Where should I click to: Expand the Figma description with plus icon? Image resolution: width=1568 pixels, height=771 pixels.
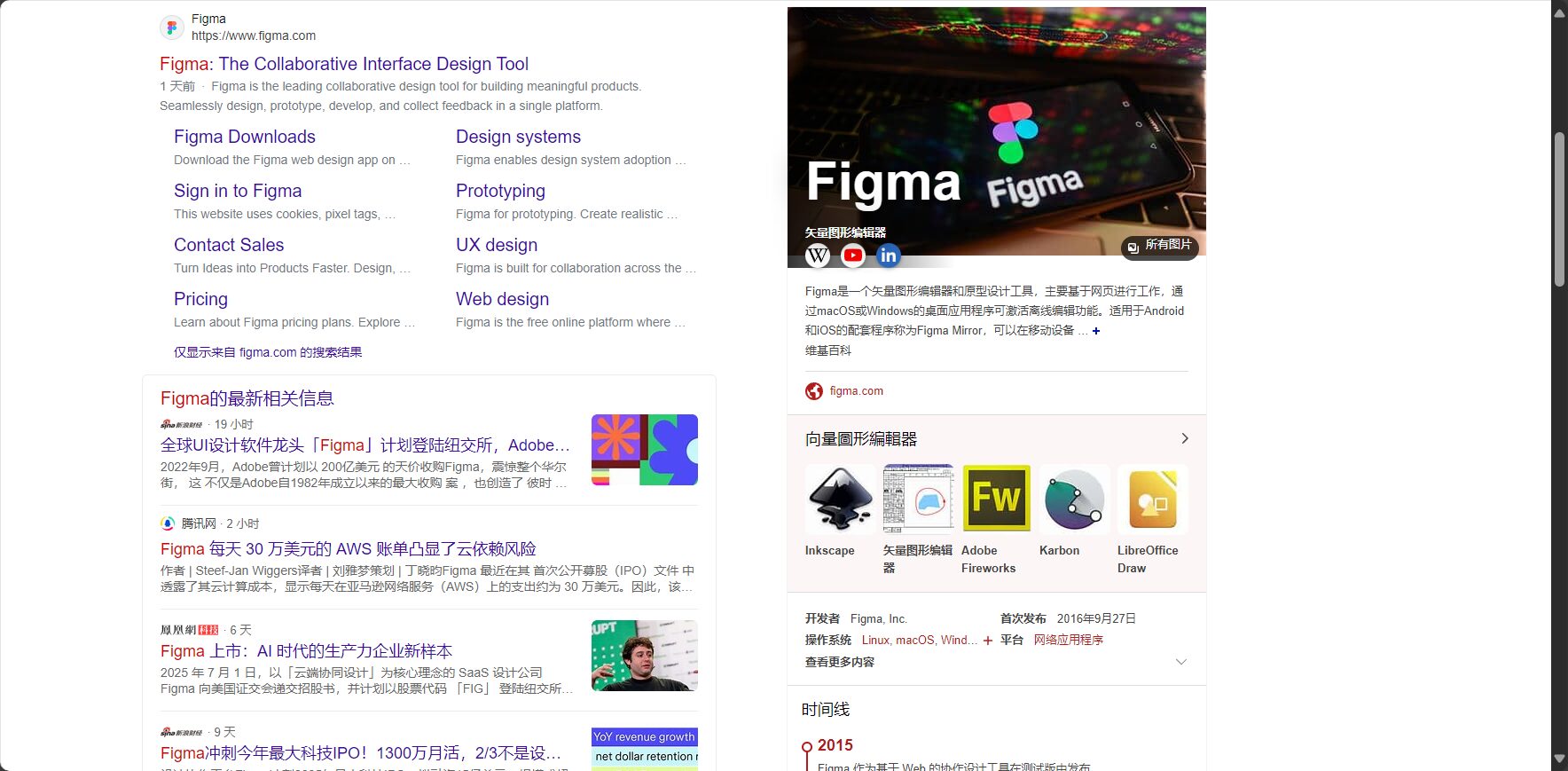[1096, 331]
